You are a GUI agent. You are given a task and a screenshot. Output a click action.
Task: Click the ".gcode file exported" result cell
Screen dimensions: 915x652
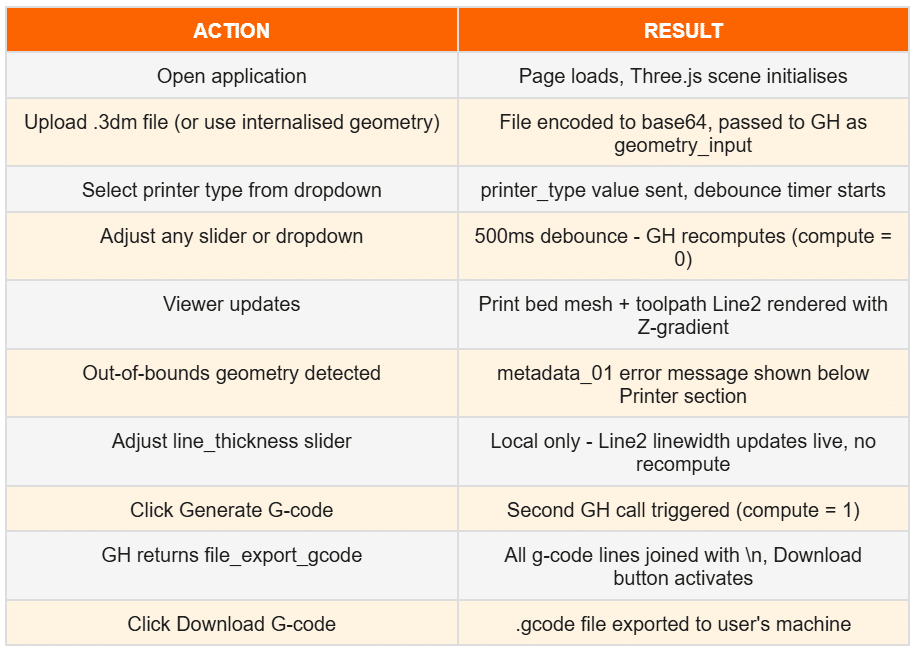[x=683, y=624]
